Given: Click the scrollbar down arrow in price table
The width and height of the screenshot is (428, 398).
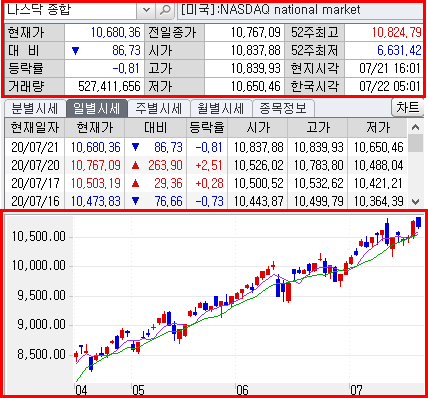Looking at the screenshot, I should point(415,201).
